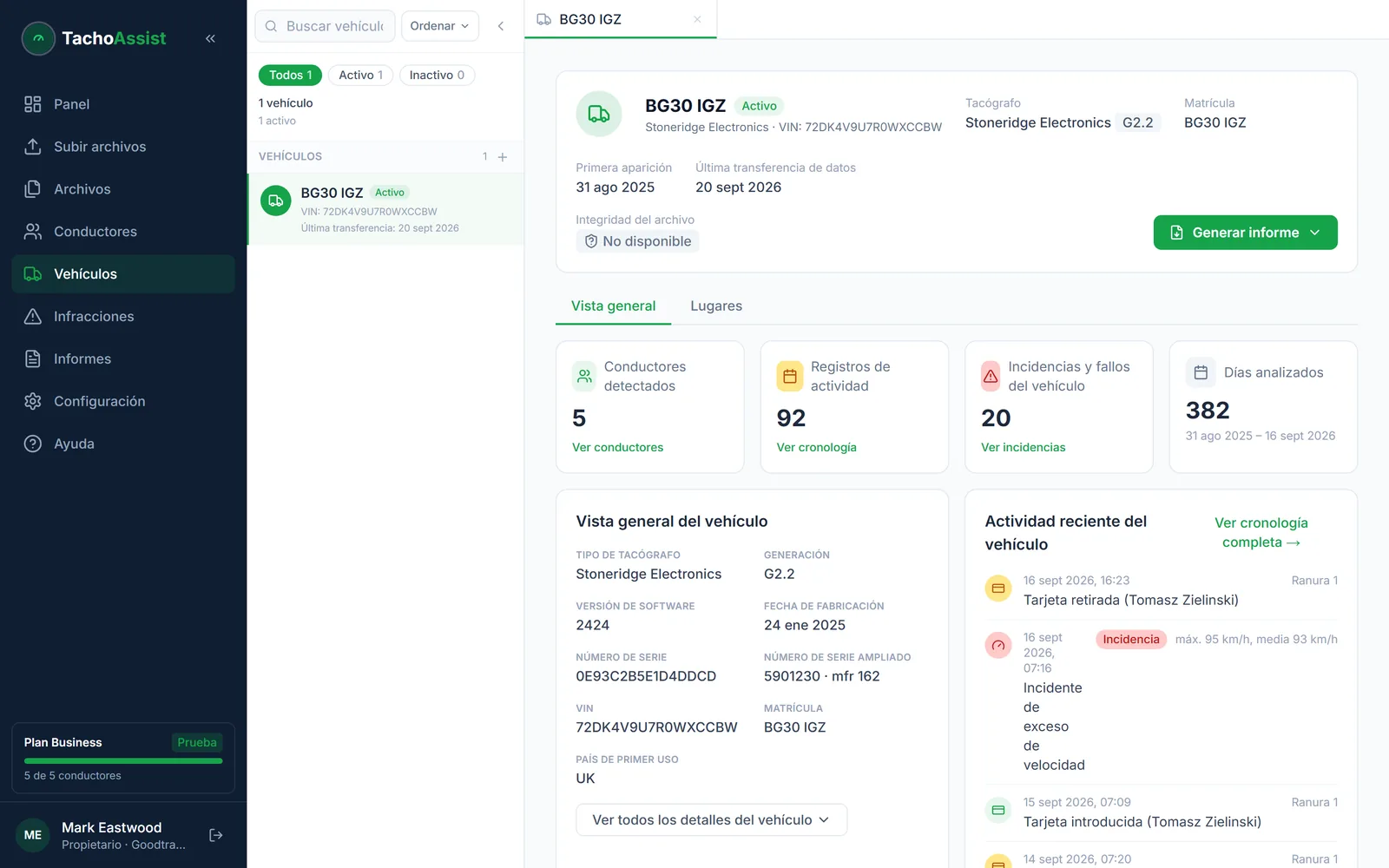The image size is (1389, 868).
Task: Click the log out icon beside Mark Eastwood
Action: [x=216, y=835]
